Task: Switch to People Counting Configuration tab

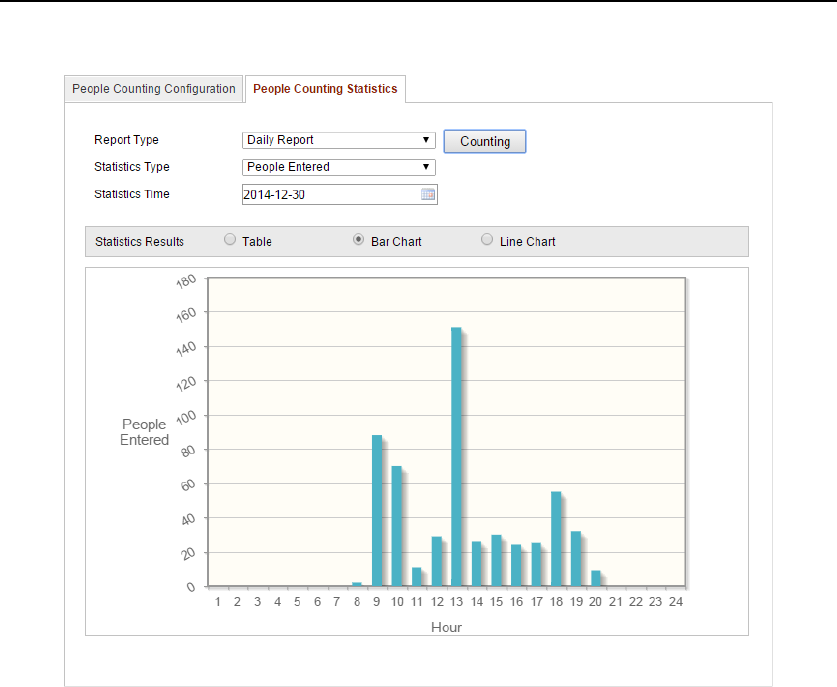Action: (x=154, y=89)
